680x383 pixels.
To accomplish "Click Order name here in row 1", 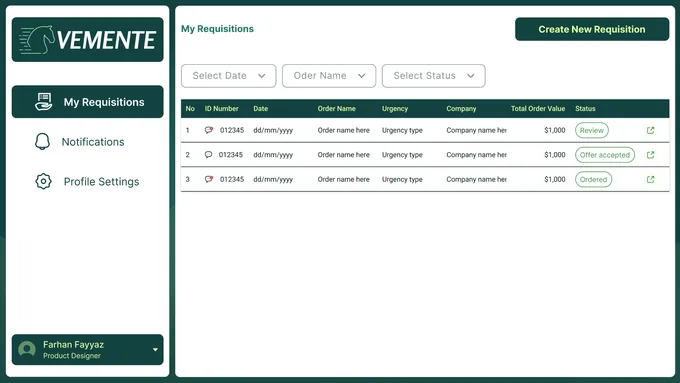I will pyautogui.click(x=343, y=130).
